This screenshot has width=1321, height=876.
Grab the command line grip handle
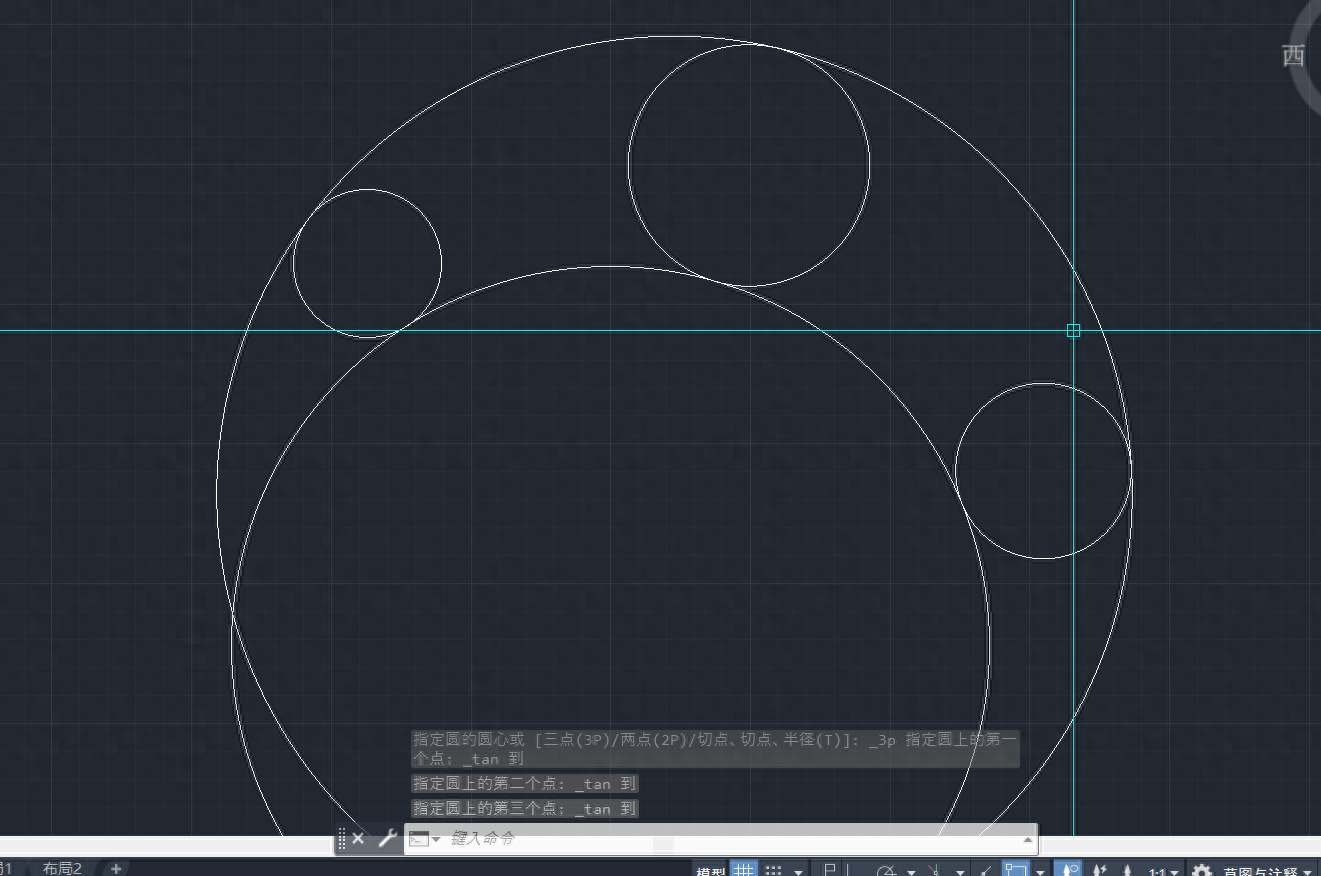[x=342, y=839]
